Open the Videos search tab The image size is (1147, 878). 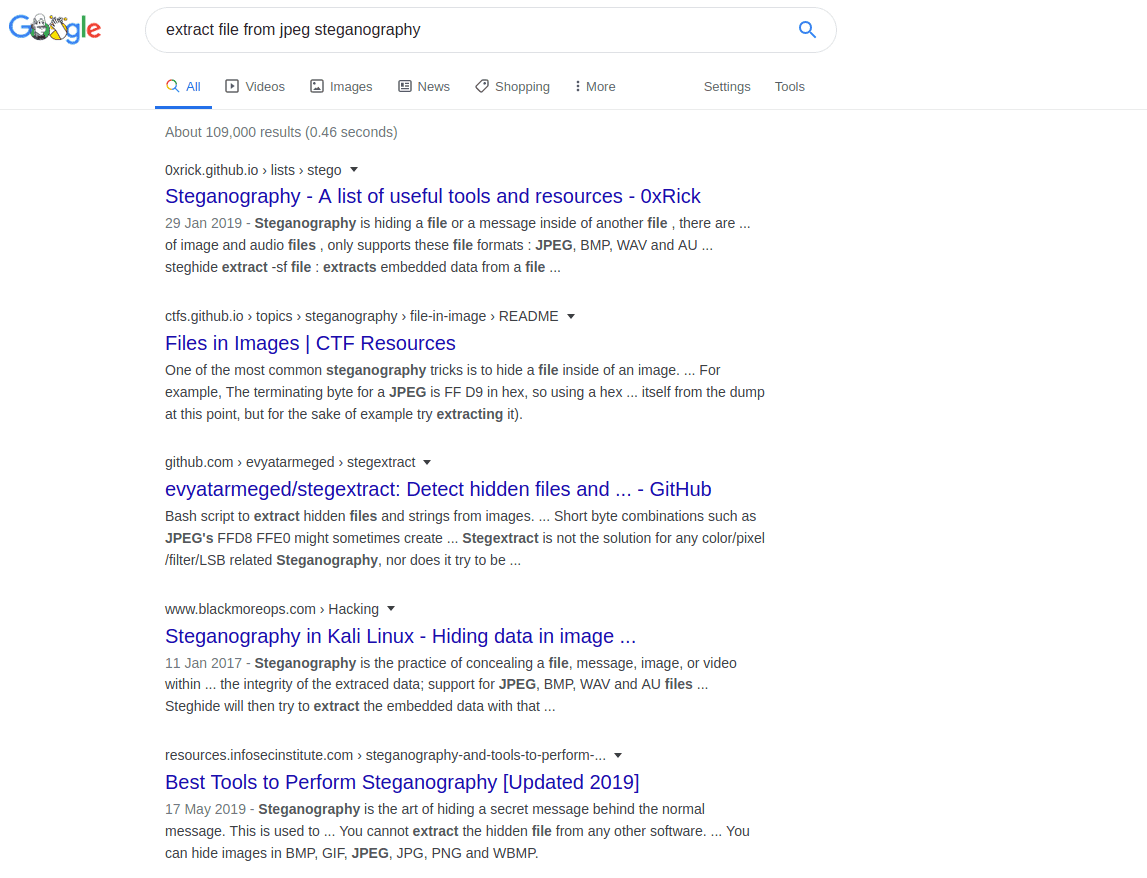[255, 87]
